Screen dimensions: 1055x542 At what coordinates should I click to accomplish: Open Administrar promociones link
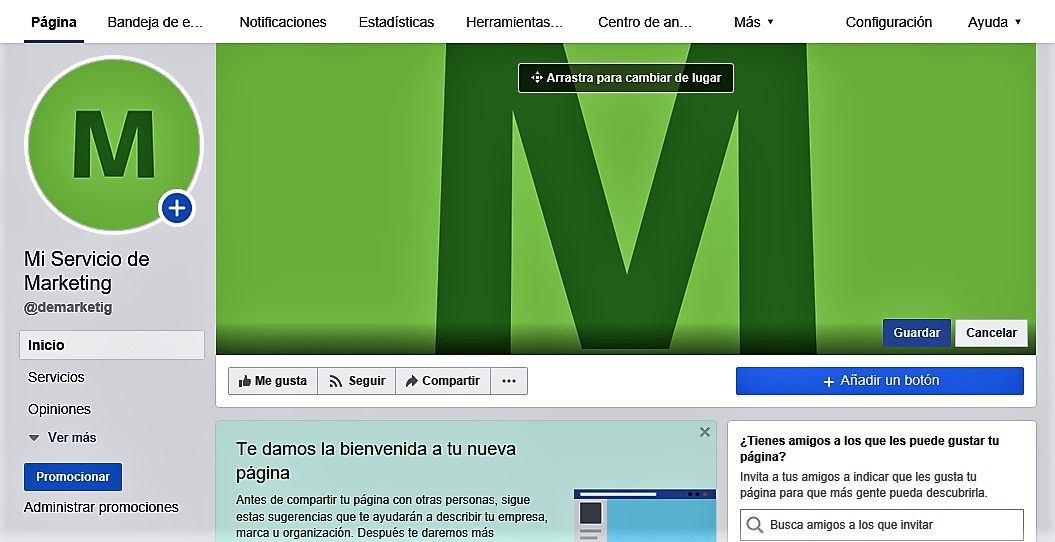(101, 507)
